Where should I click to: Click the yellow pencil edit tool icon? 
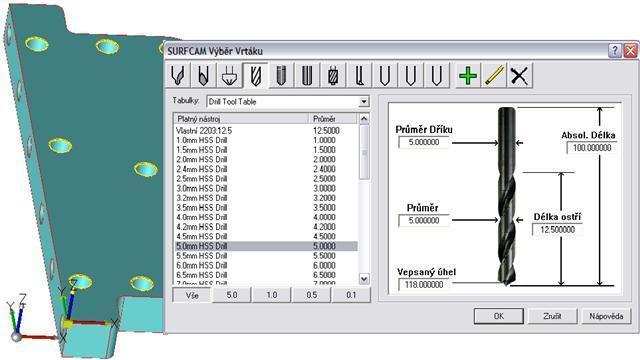pyautogui.click(x=493, y=76)
